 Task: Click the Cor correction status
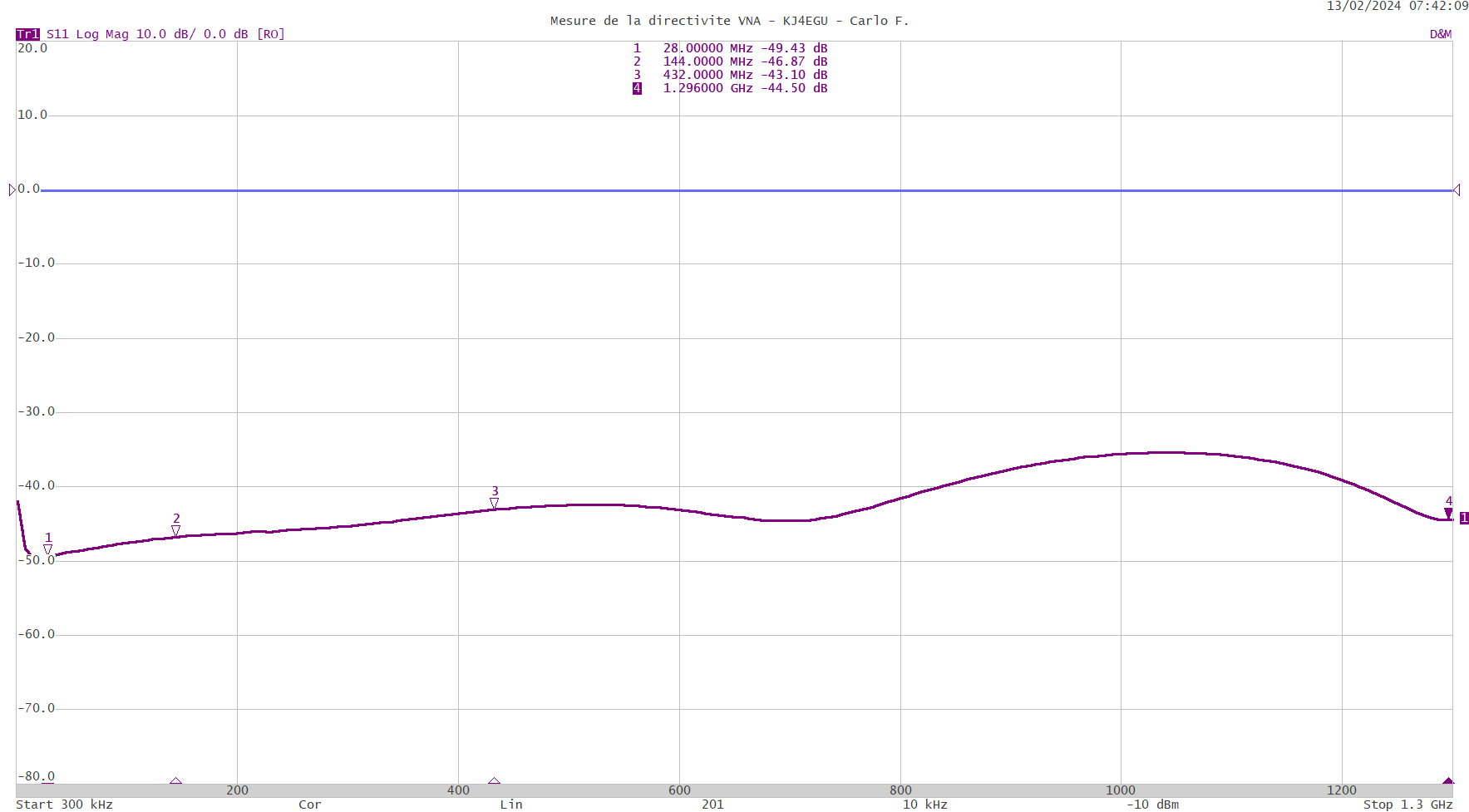(310, 804)
